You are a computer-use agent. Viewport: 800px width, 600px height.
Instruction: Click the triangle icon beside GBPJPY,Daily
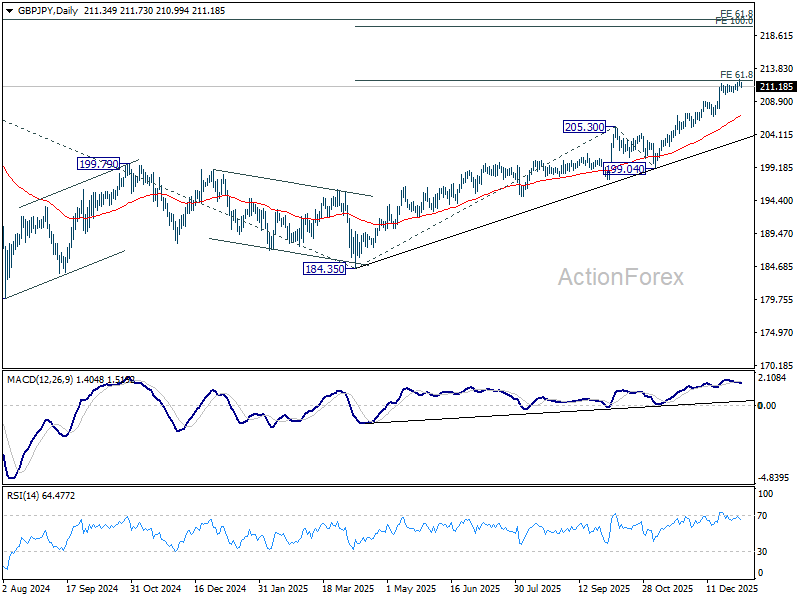tap(8, 9)
